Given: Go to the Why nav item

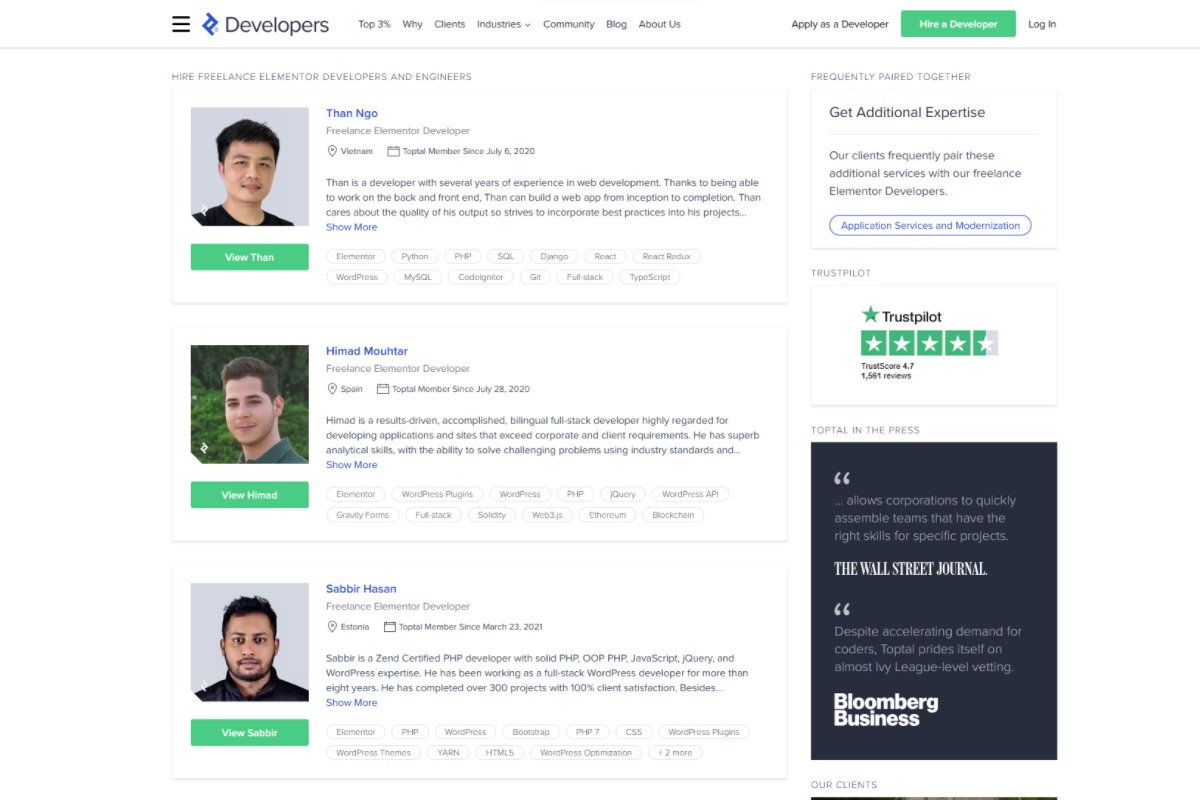Looking at the screenshot, I should point(412,24).
